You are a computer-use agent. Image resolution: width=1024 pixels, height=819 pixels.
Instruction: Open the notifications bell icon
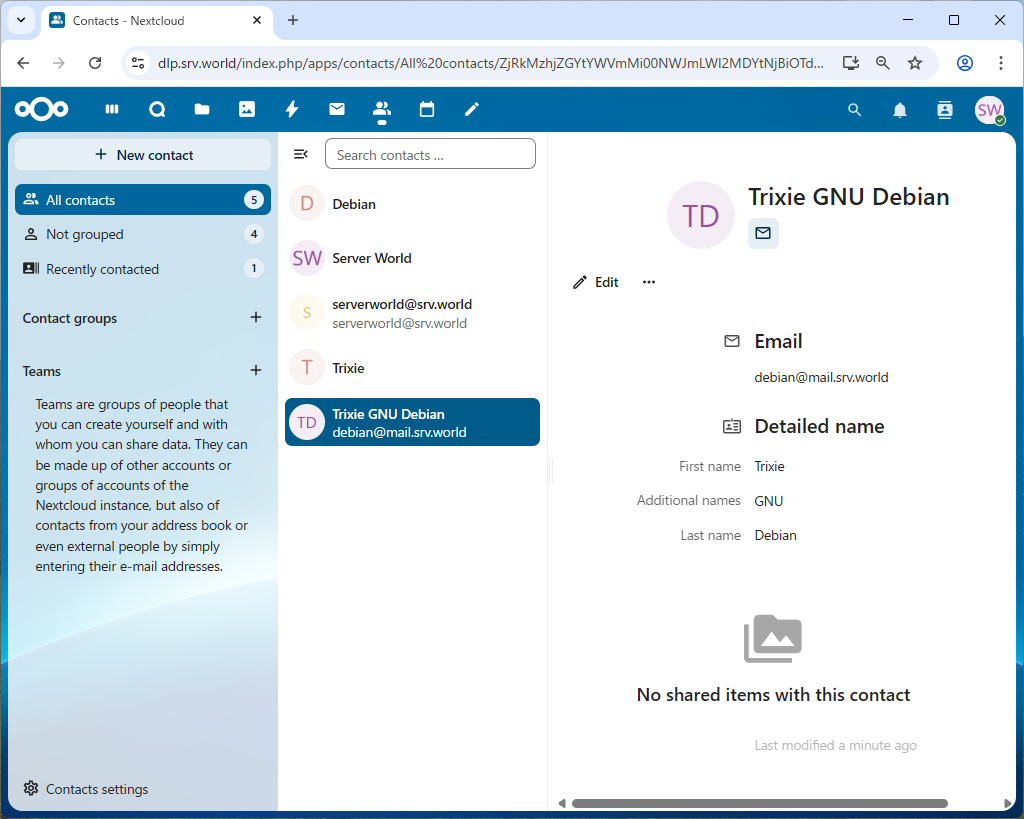coord(900,110)
